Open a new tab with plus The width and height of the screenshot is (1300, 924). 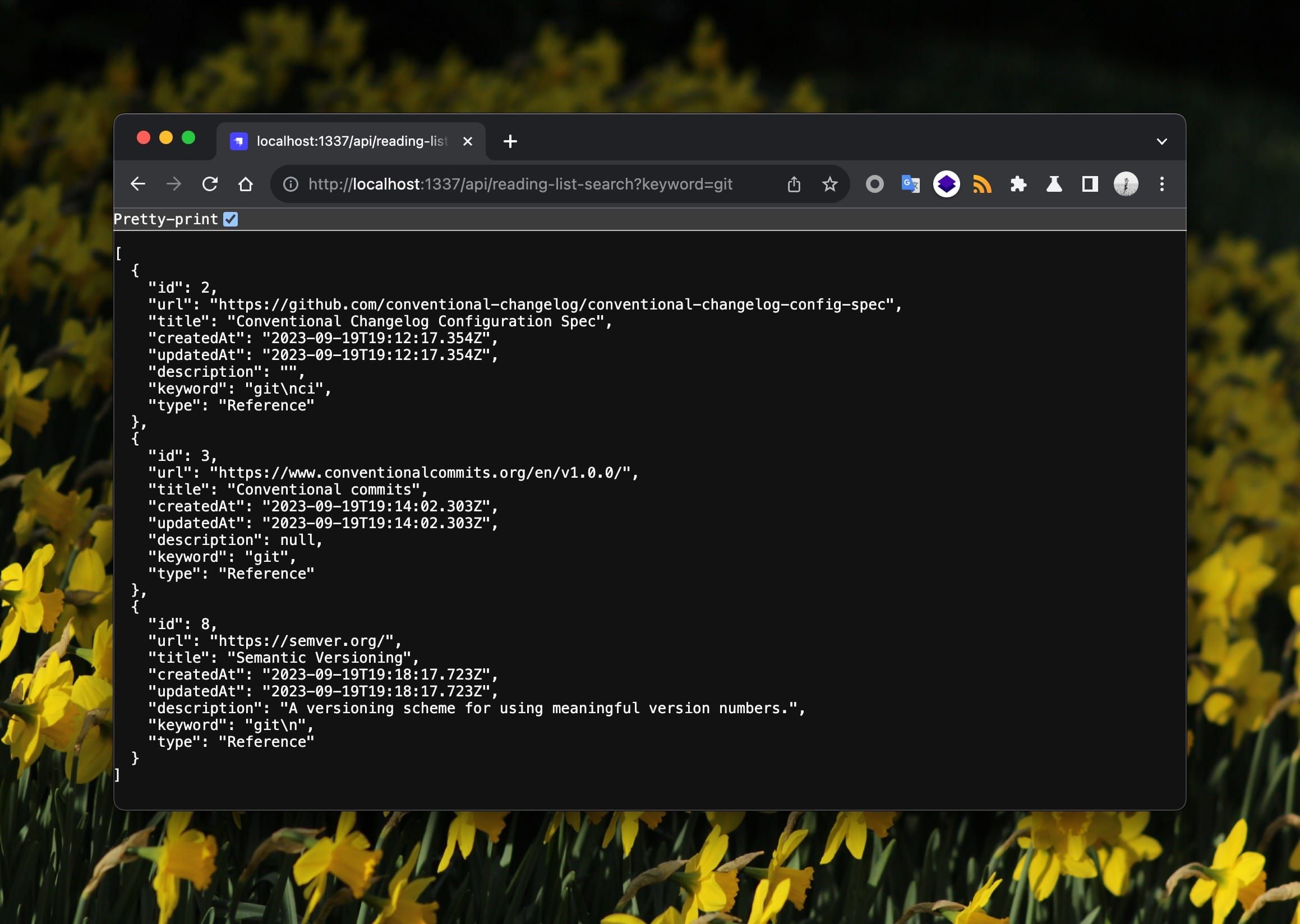pos(510,142)
